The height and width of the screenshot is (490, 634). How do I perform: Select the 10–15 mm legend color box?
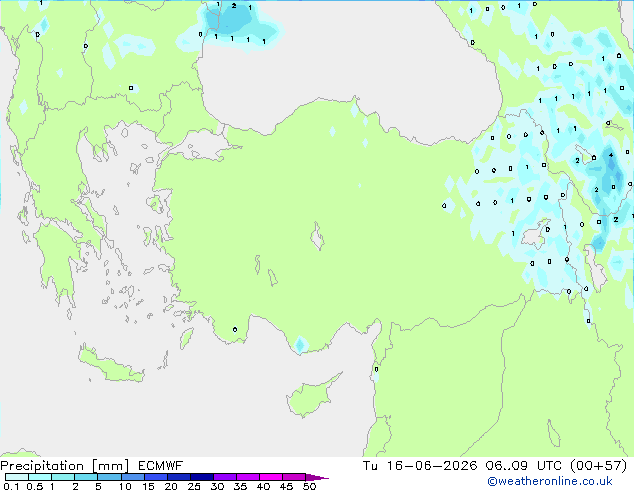[132, 477]
